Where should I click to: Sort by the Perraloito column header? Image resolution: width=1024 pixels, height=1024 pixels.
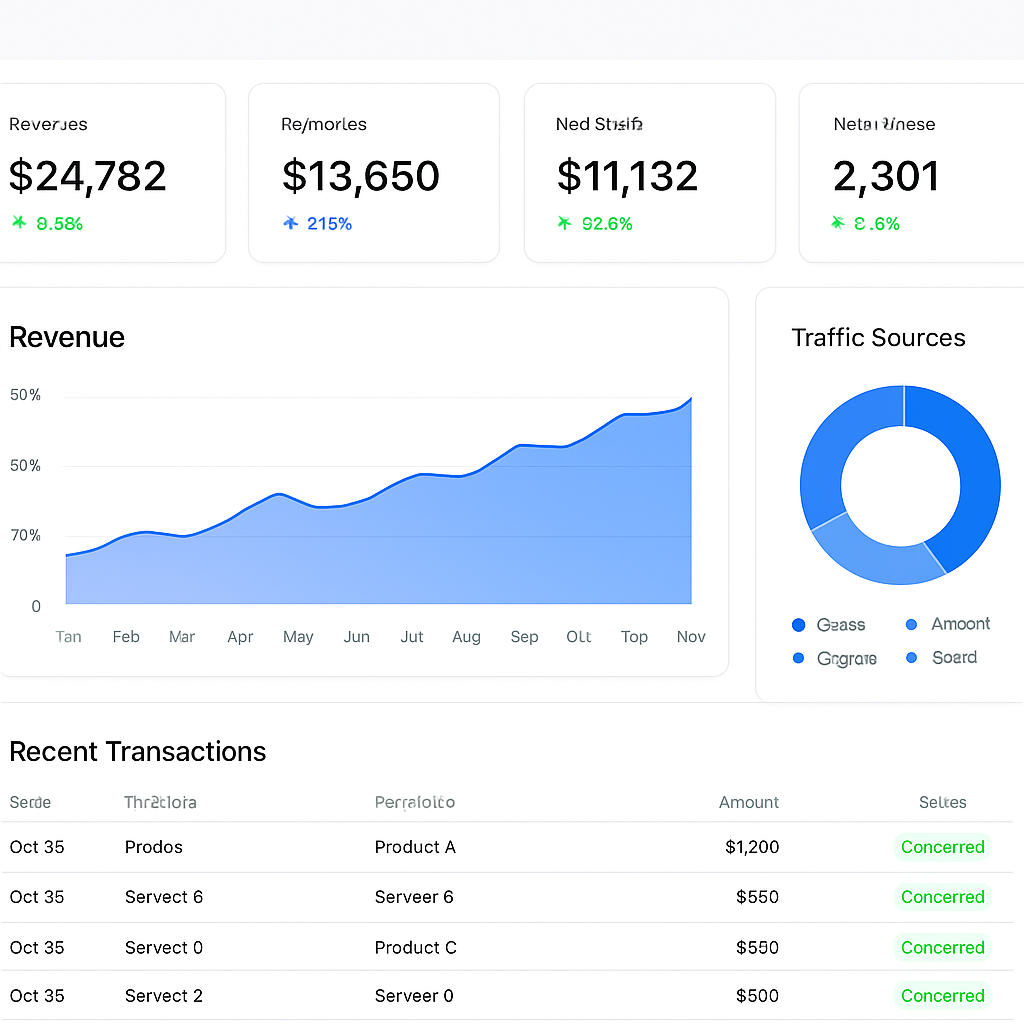click(x=415, y=802)
